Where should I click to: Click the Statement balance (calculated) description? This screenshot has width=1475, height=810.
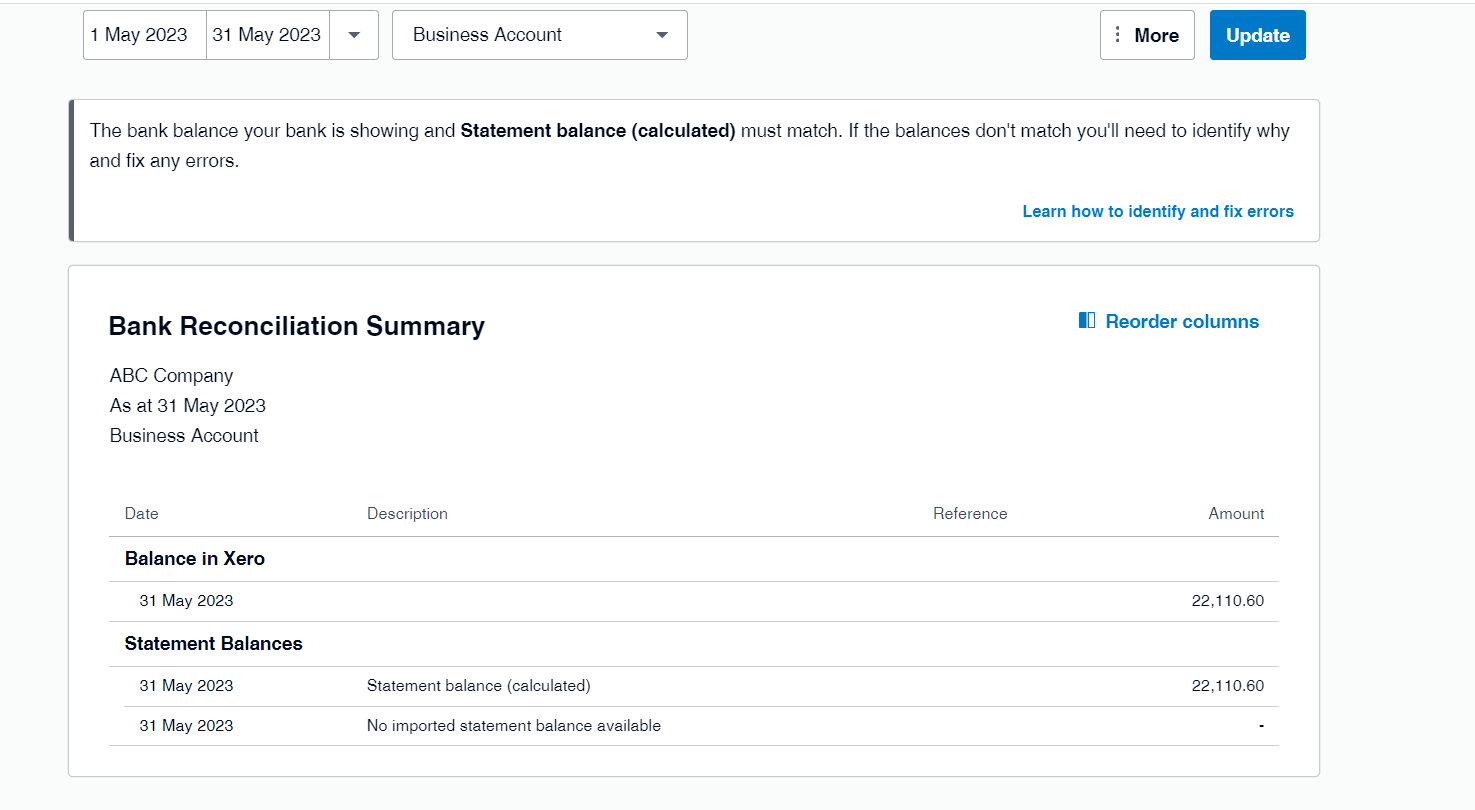[479, 686]
